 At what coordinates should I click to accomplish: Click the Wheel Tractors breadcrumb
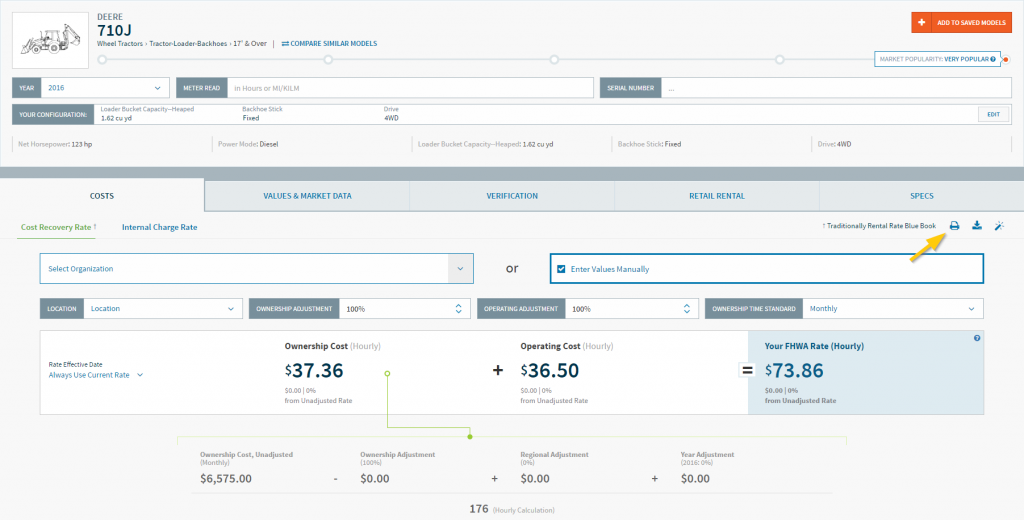[120, 44]
